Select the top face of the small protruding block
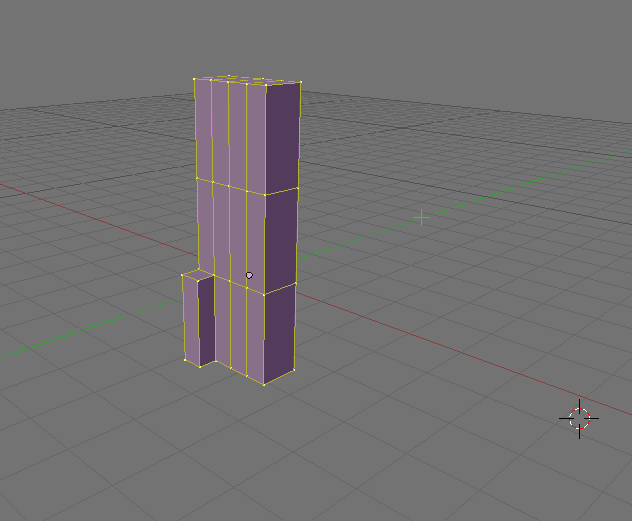 (198, 274)
